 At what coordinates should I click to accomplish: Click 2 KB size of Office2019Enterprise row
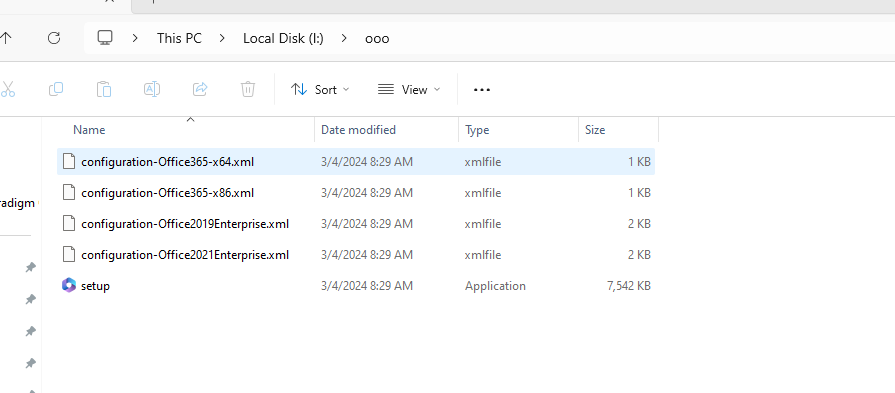639,224
